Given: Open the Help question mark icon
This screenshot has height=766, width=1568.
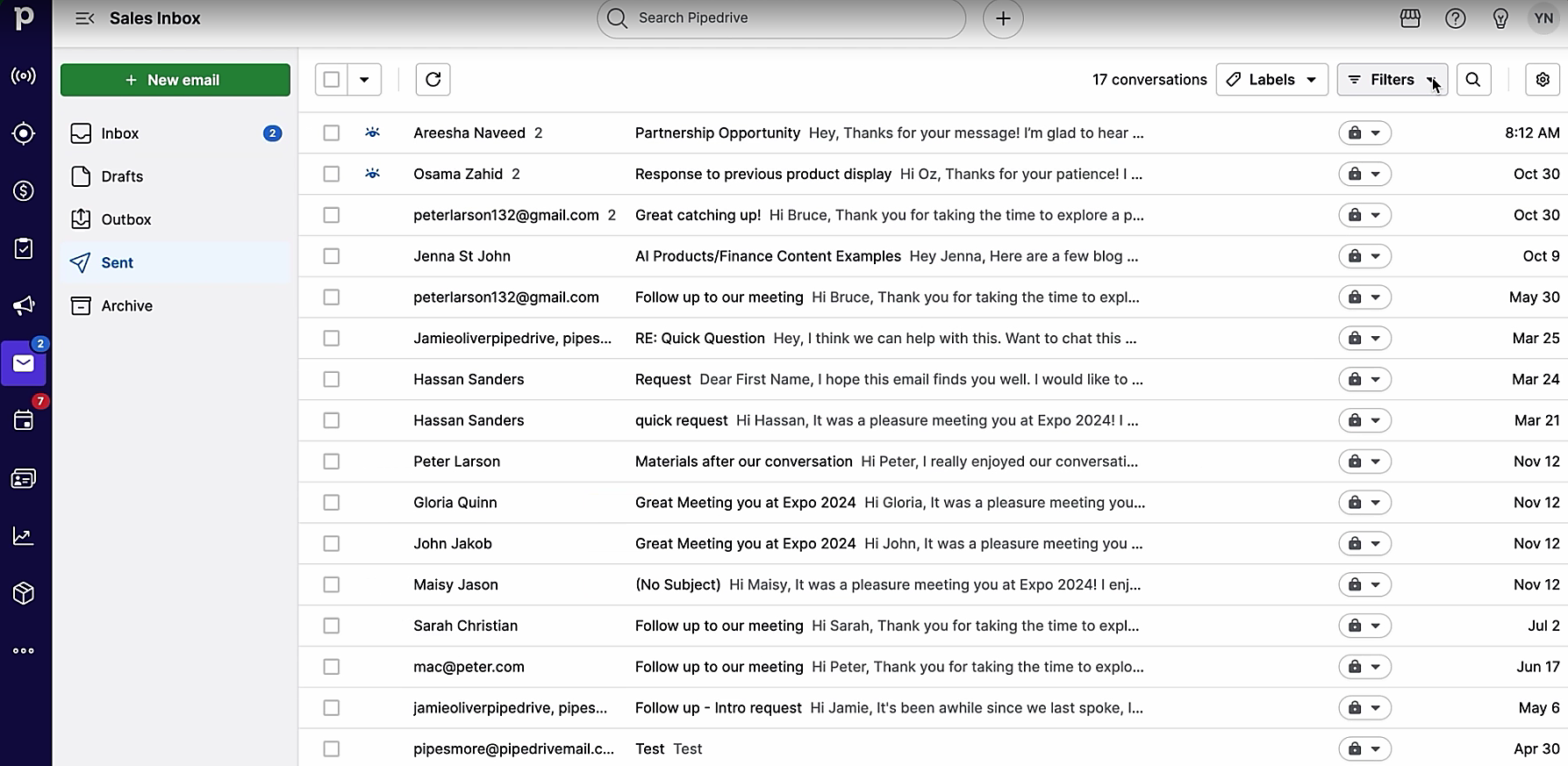Looking at the screenshot, I should tap(1456, 18).
